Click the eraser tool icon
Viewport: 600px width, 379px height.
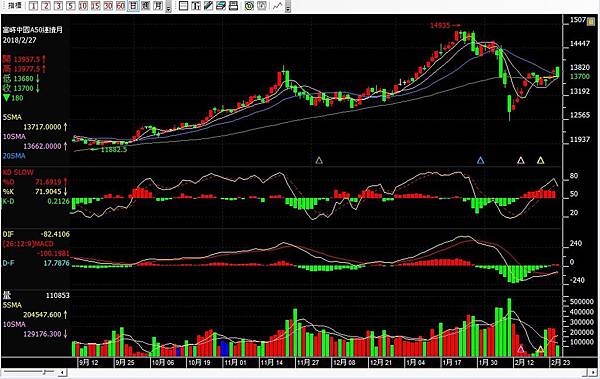[221, 6]
